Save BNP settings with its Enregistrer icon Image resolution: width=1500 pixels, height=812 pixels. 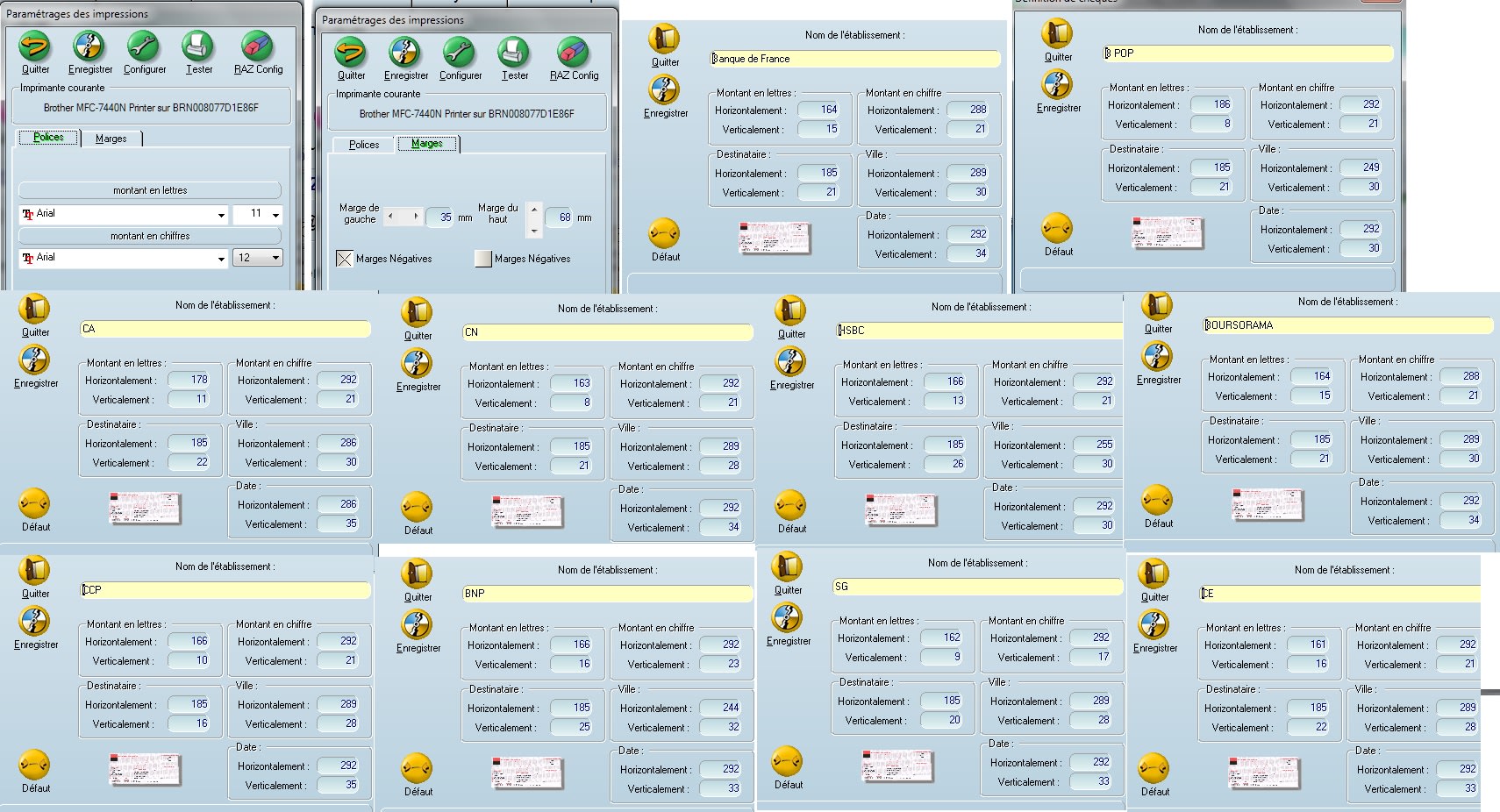pyautogui.click(x=418, y=625)
